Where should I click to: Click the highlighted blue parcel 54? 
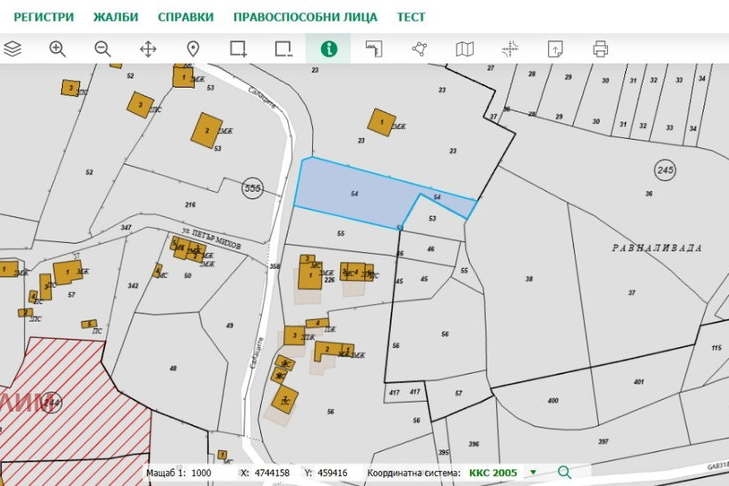355,193
